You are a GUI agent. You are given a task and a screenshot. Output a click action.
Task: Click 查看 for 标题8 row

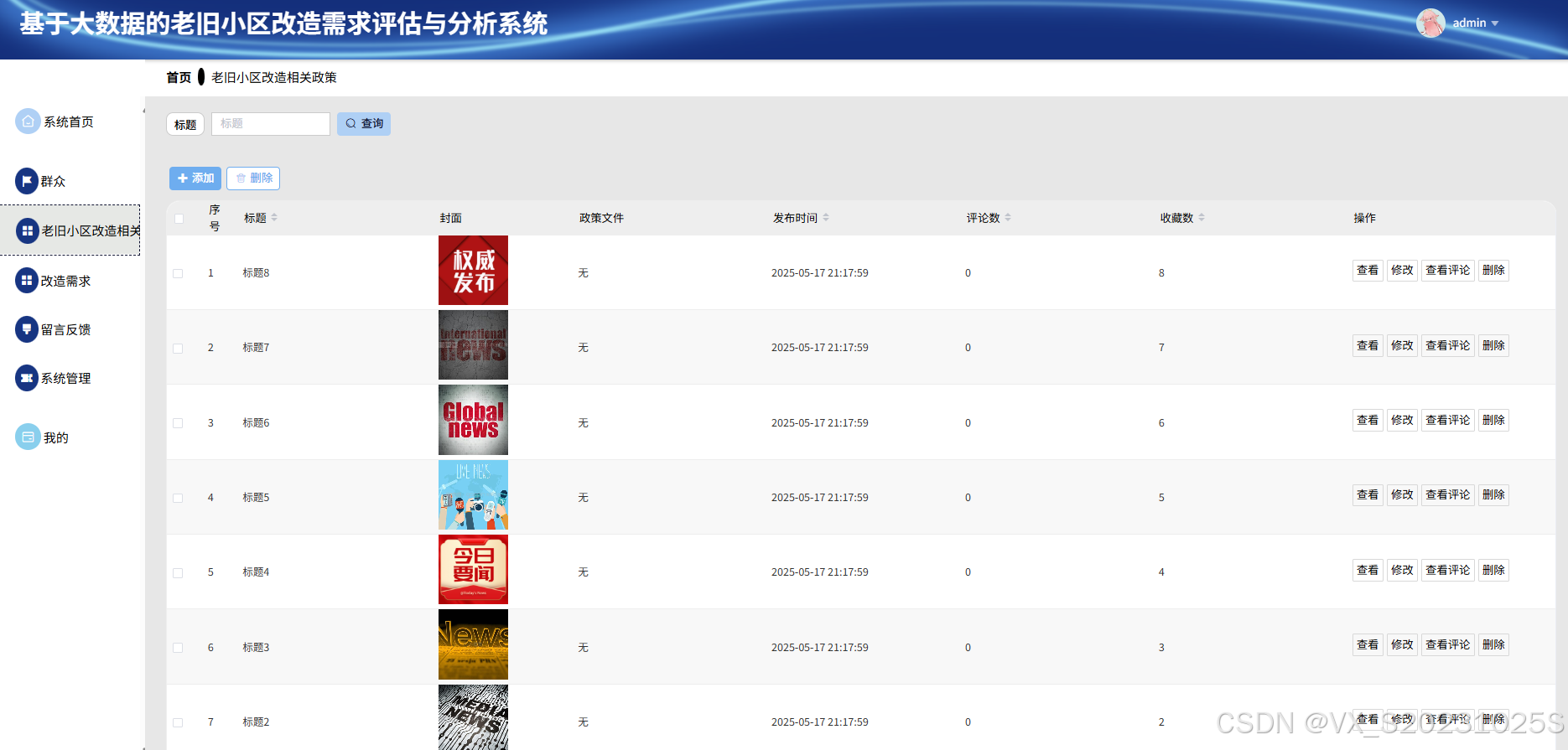click(x=1368, y=271)
